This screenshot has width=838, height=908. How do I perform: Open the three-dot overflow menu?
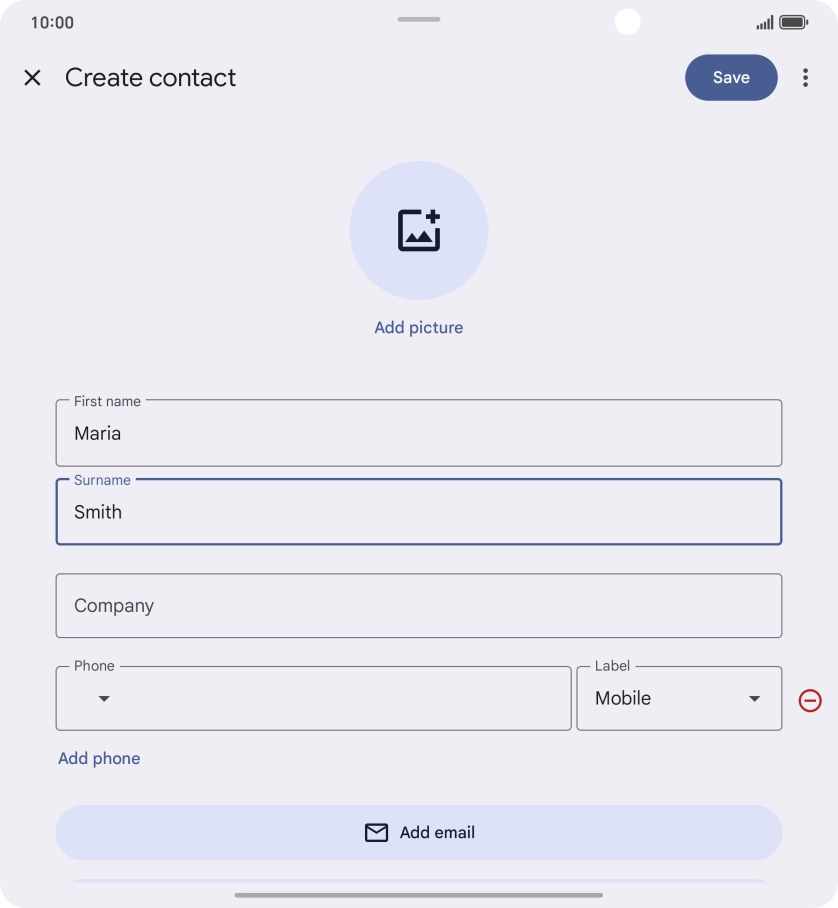(x=805, y=78)
